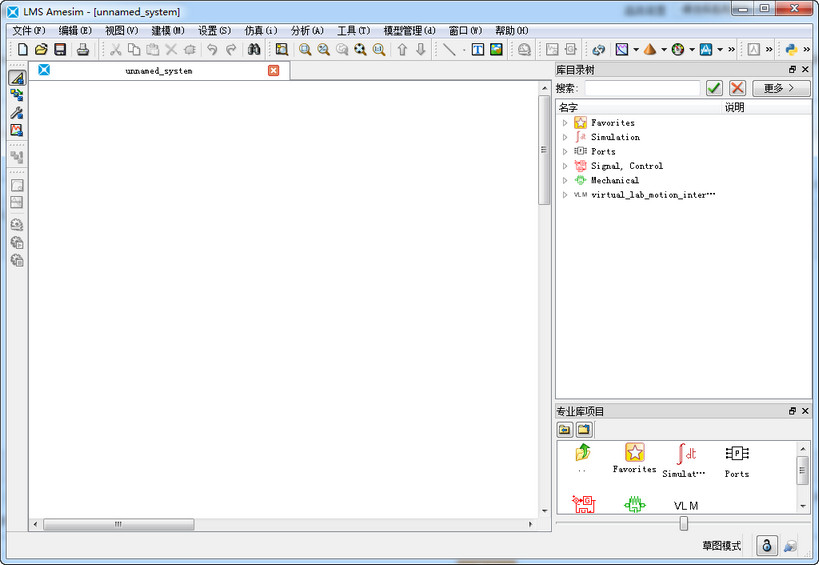819x565 pixels.
Task: Open the Ports library thumbnail
Action: [737, 460]
